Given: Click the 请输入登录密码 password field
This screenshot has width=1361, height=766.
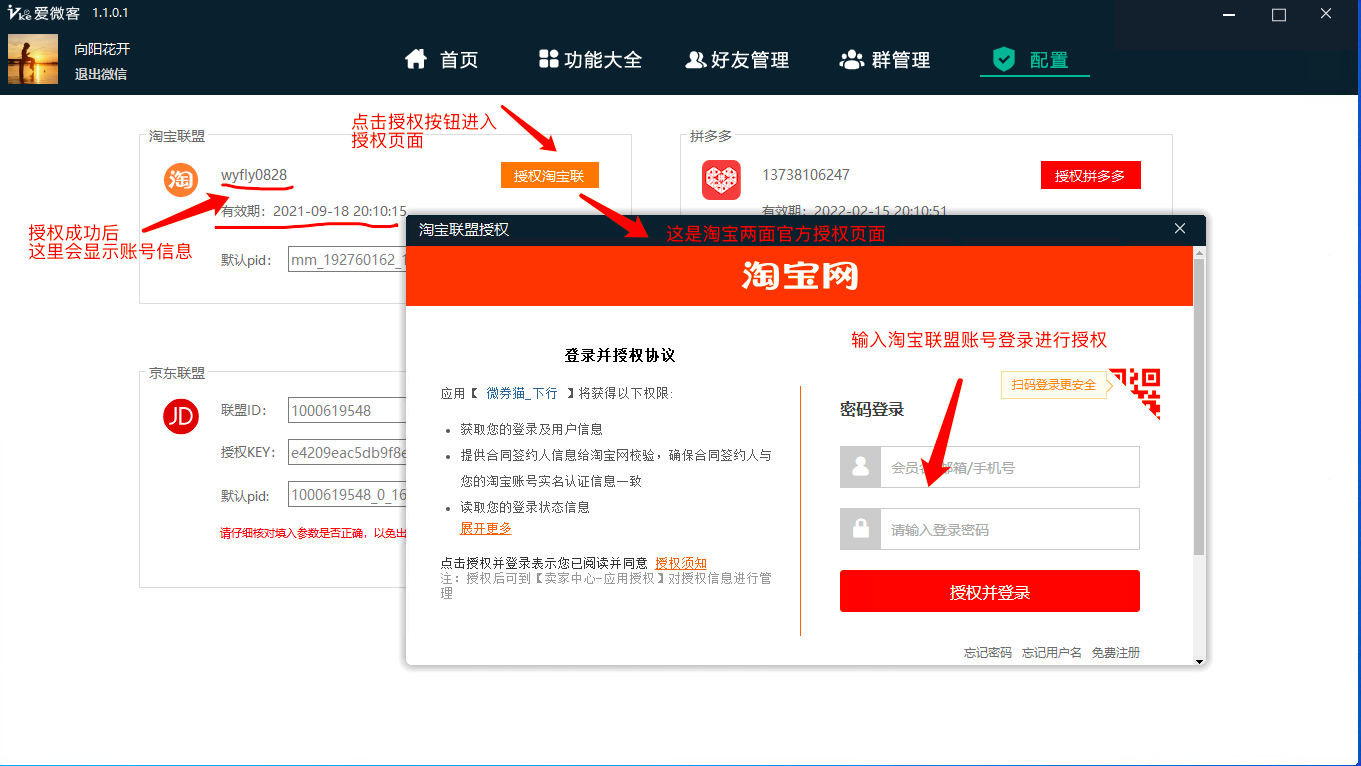Looking at the screenshot, I should click(1009, 529).
